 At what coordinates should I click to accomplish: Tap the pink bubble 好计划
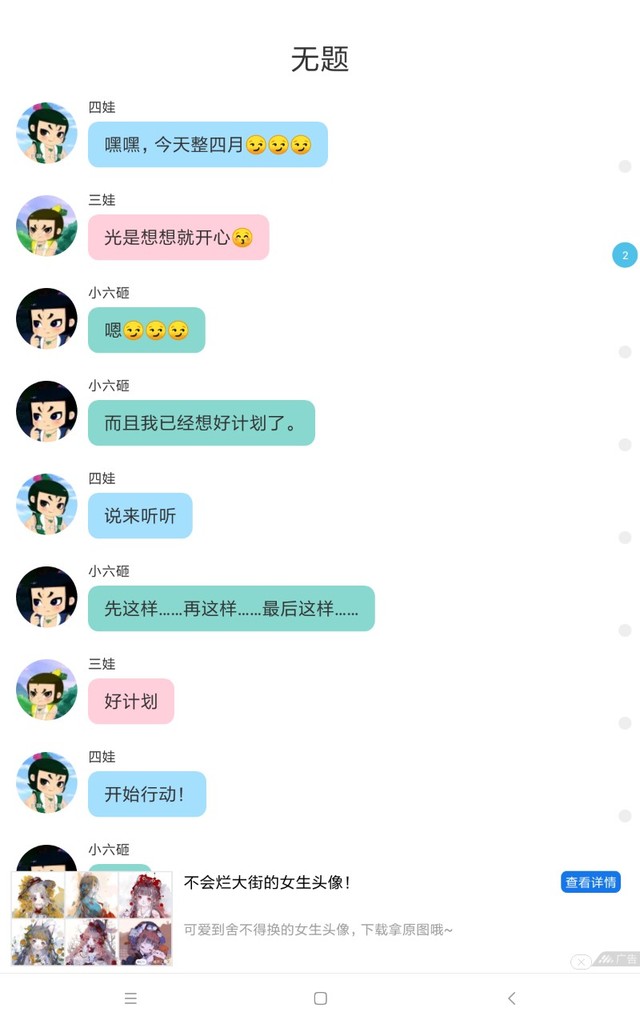(131, 701)
